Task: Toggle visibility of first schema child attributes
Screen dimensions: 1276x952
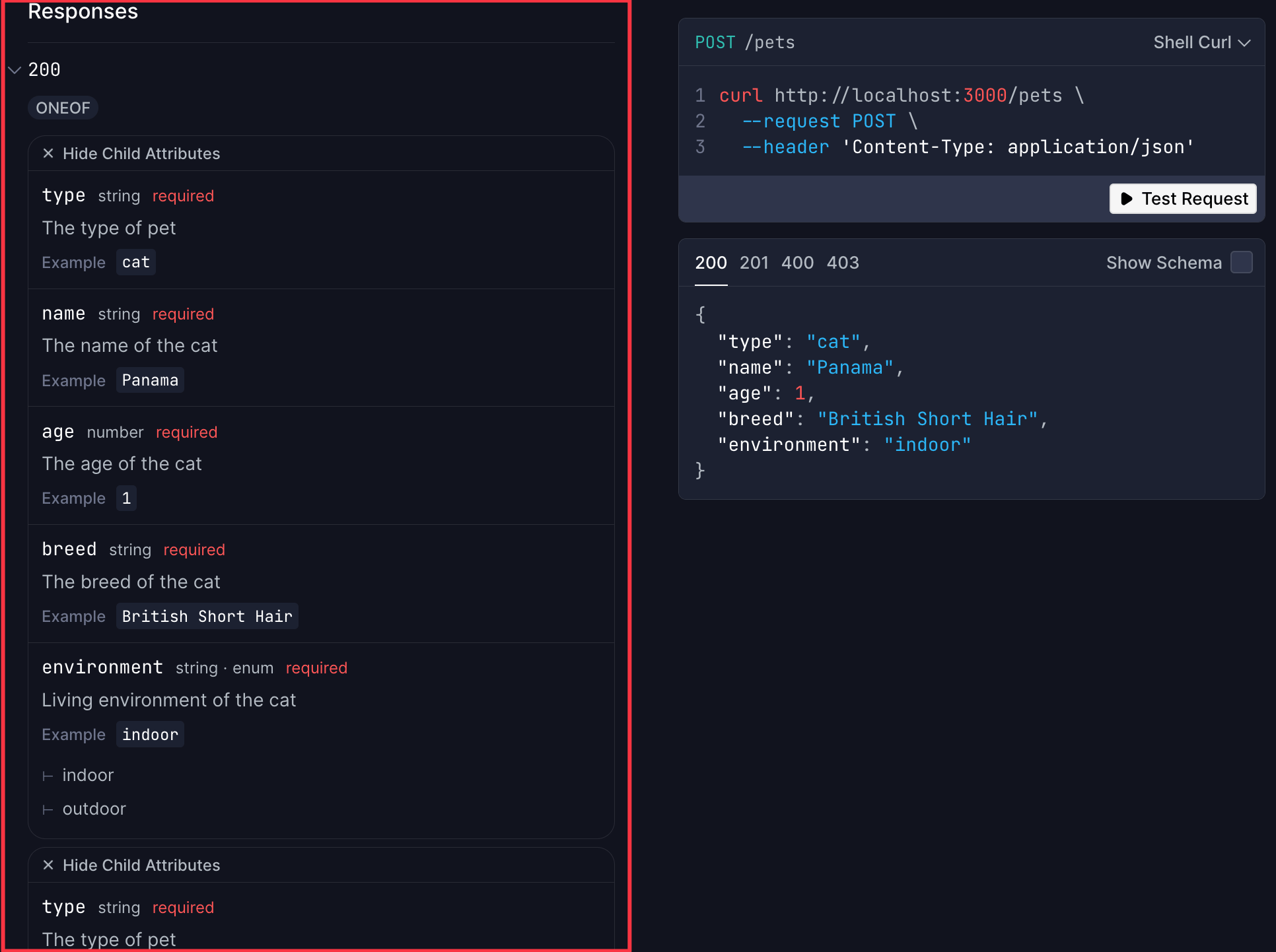Action: [x=141, y=153]
